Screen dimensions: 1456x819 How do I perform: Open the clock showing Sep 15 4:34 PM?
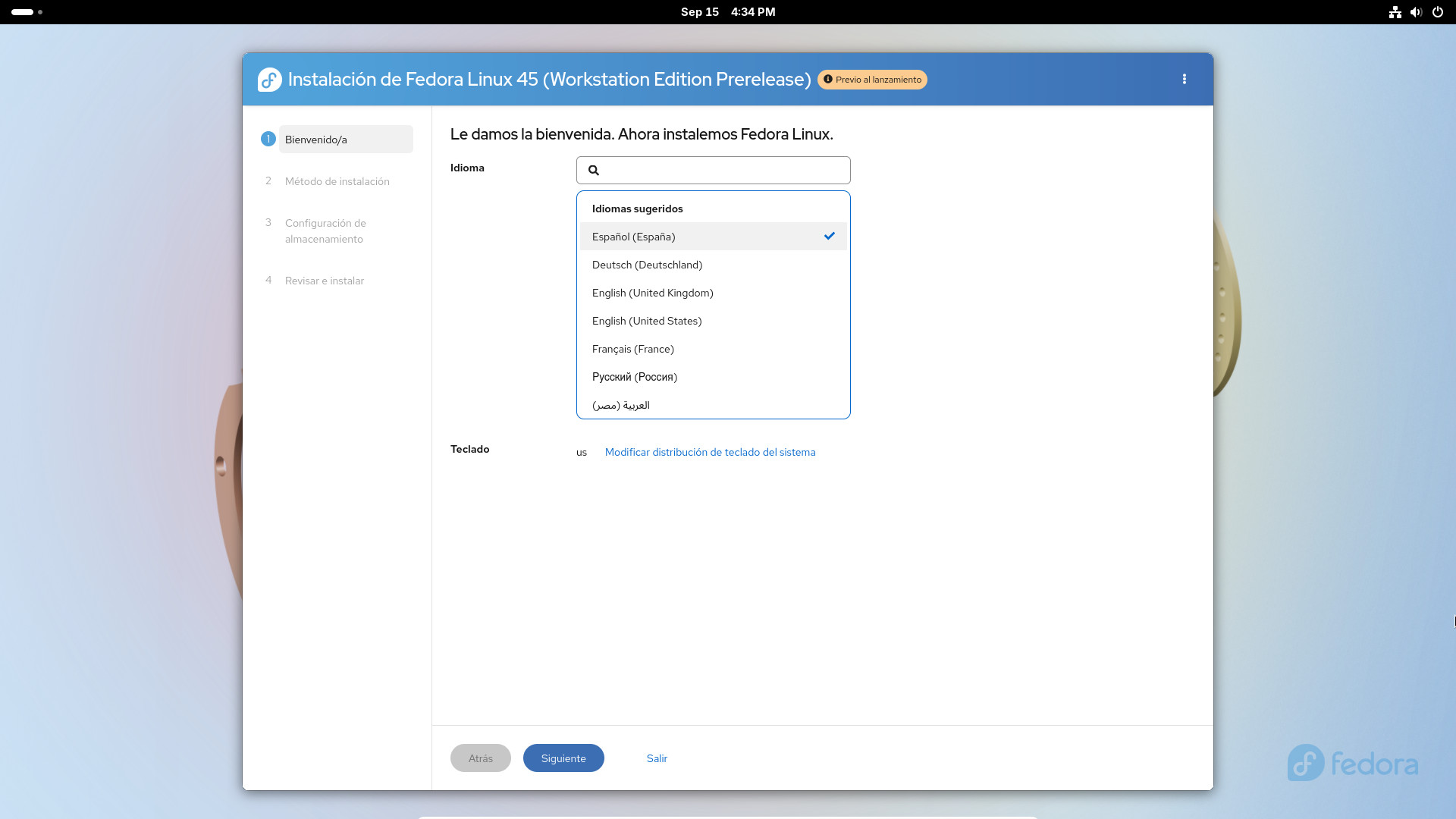(728, 12)
